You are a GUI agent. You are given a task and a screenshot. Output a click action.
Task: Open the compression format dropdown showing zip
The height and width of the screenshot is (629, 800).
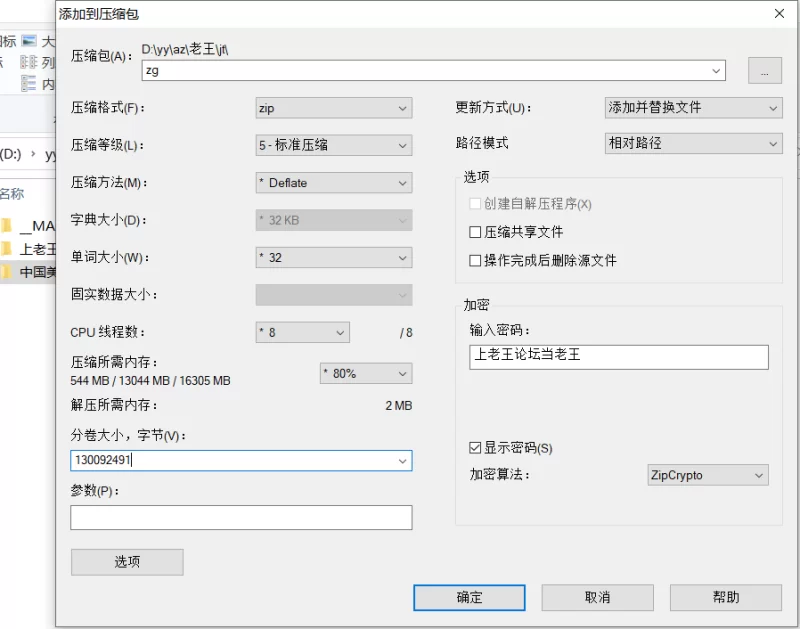[x=334, y=108]
